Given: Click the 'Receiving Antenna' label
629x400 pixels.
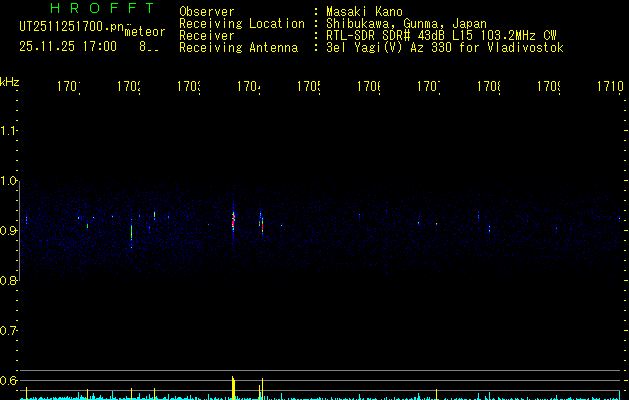Looking at the screenshot, I should click(x=238, y=48).
